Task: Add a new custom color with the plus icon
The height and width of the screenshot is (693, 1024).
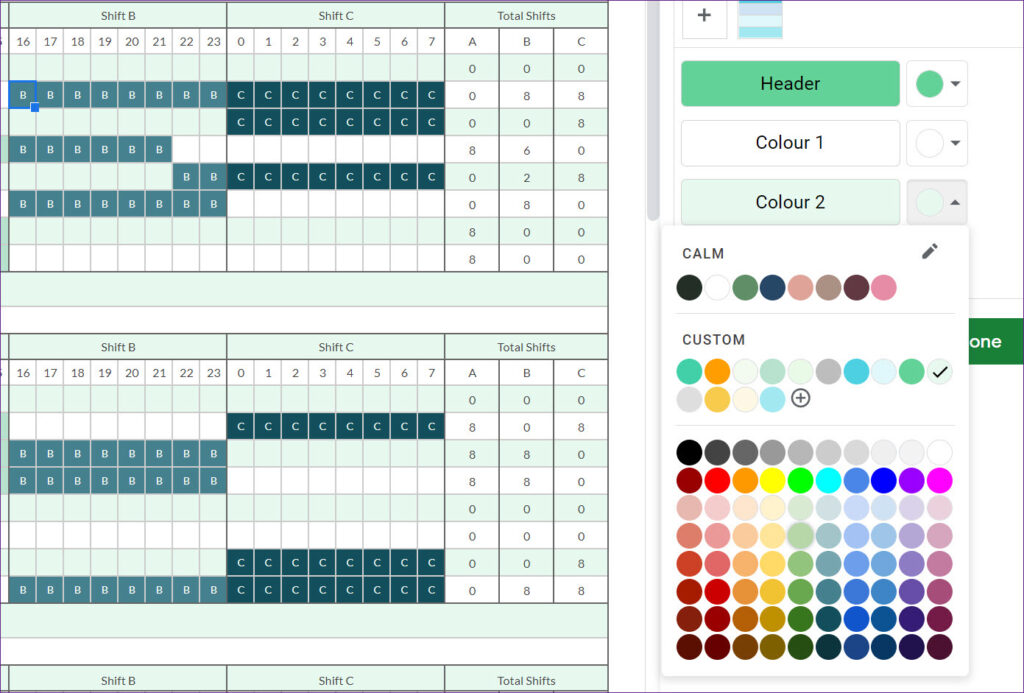Action: click(x=800, y=398)
